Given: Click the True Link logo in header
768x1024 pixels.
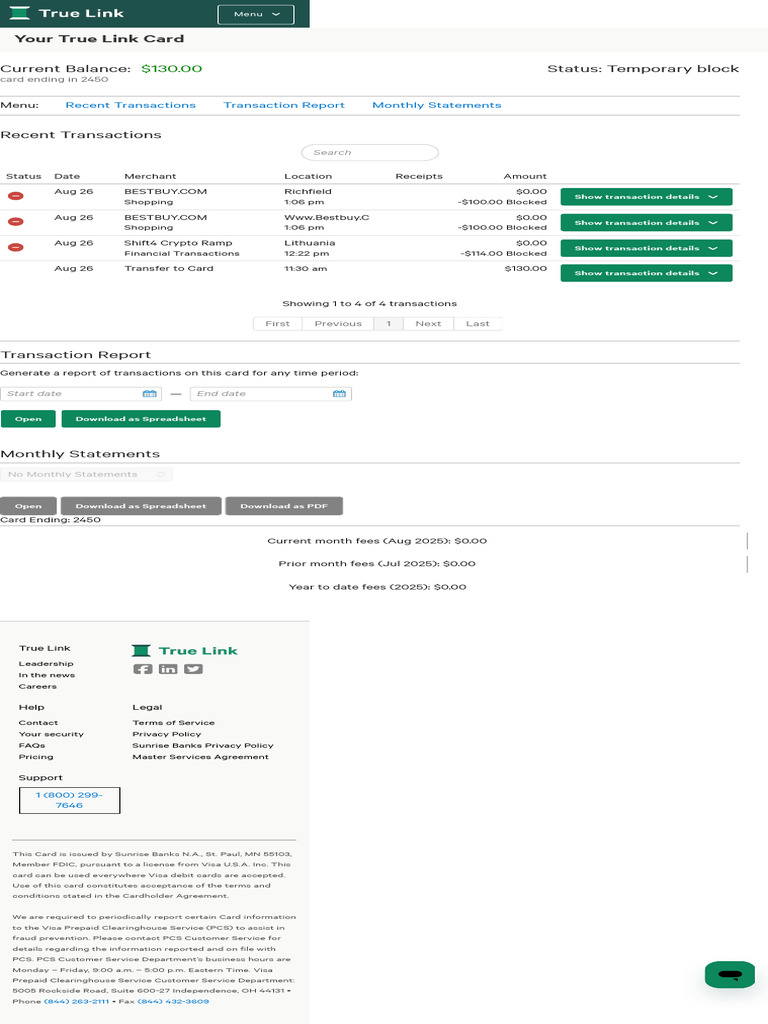Looking at the screenshot, I should 67,13.
